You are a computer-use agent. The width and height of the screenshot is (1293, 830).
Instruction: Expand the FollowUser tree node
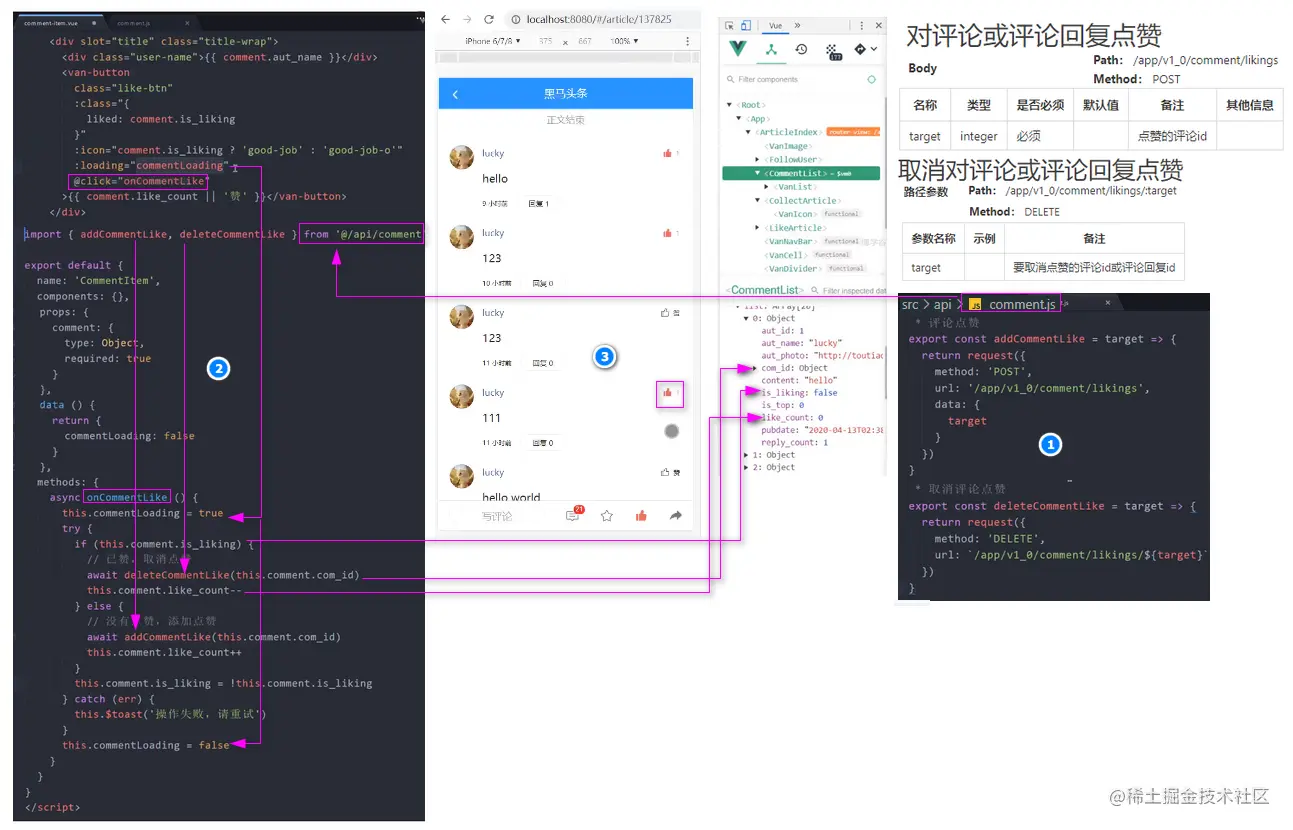pyautogui.click(x=758, y=159)
